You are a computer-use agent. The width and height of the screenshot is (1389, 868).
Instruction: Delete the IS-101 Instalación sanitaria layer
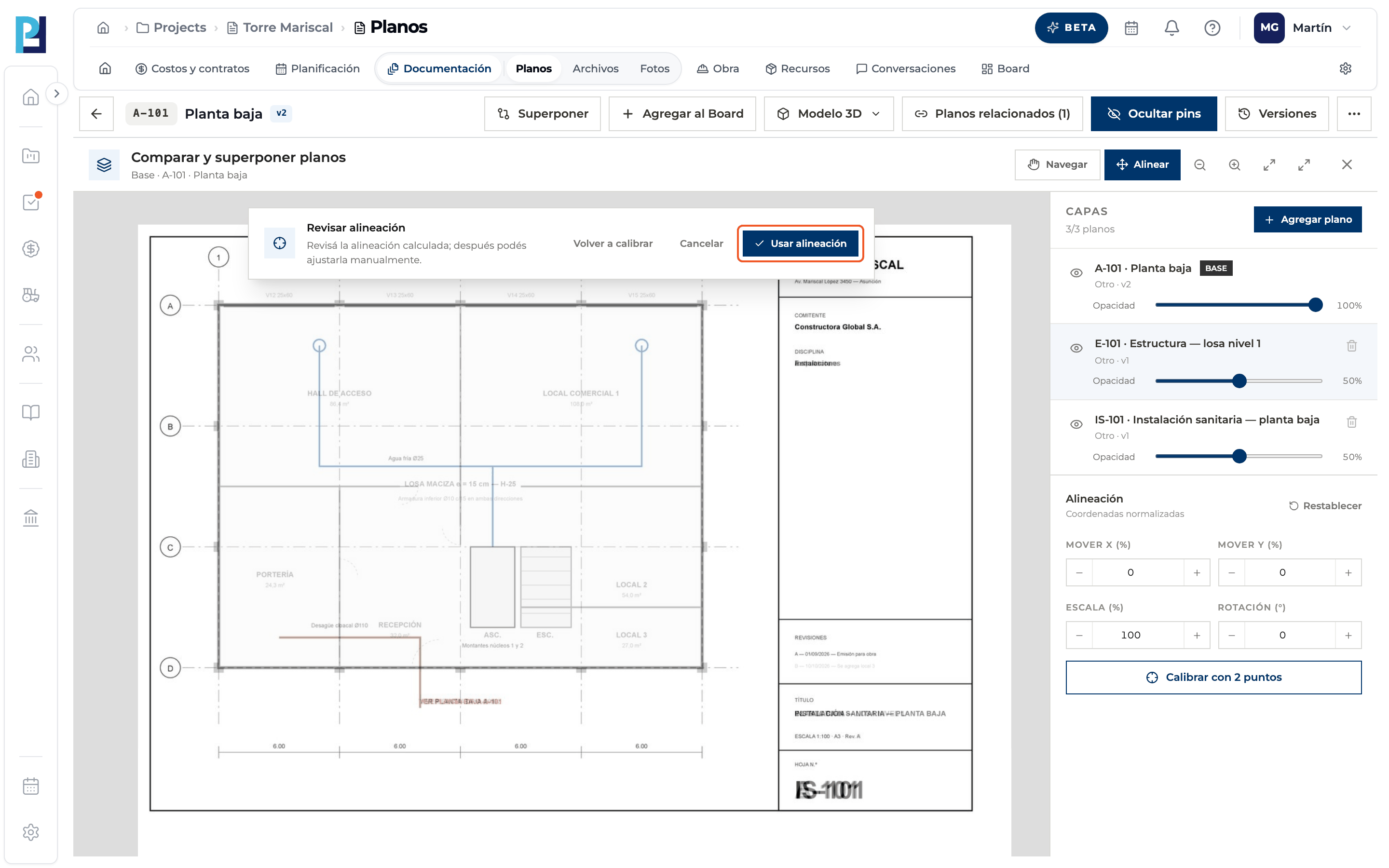pyautogui.click(x=1352, y=422)
